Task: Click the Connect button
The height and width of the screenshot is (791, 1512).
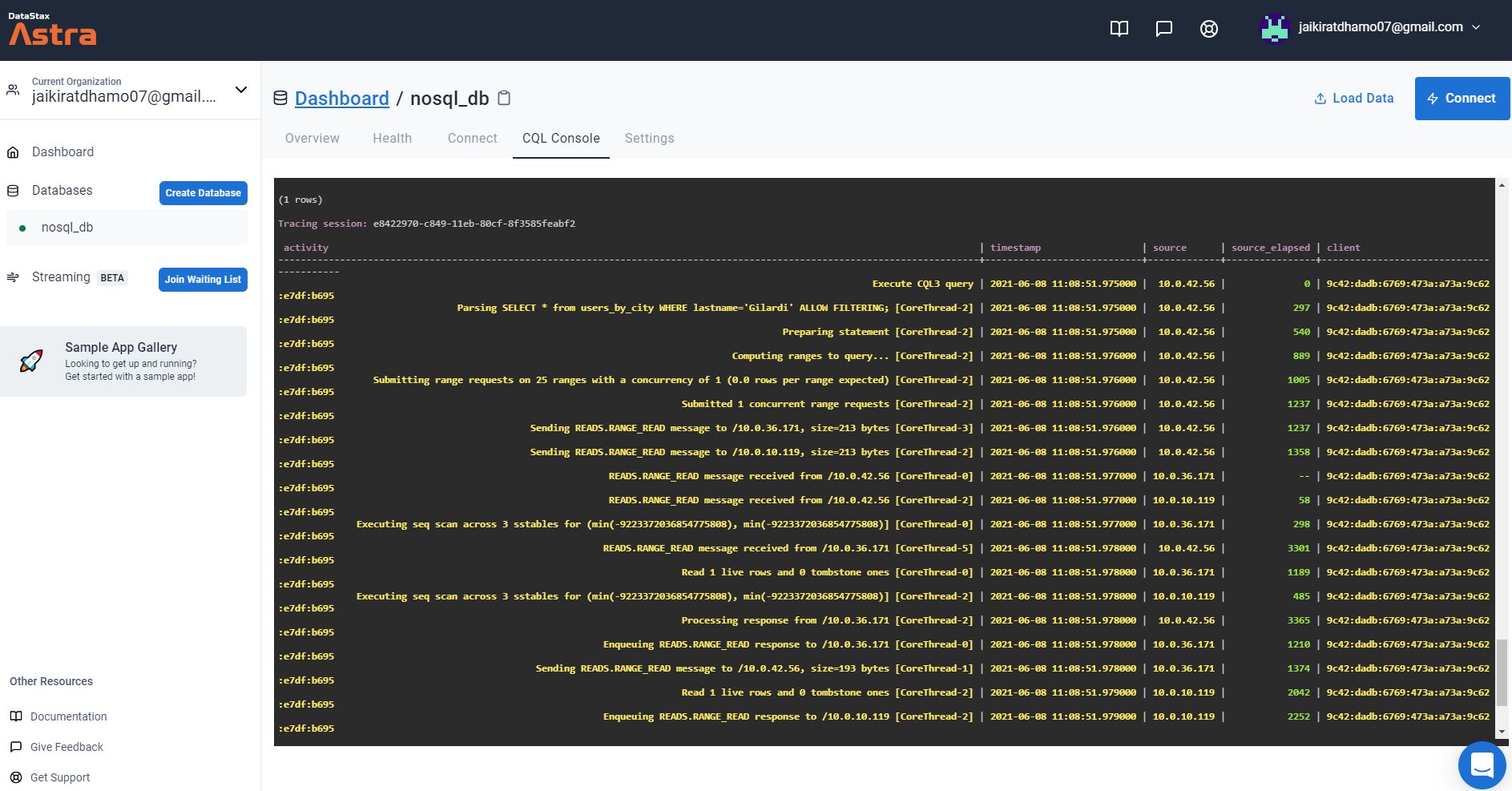Action: coord(1462,98)
